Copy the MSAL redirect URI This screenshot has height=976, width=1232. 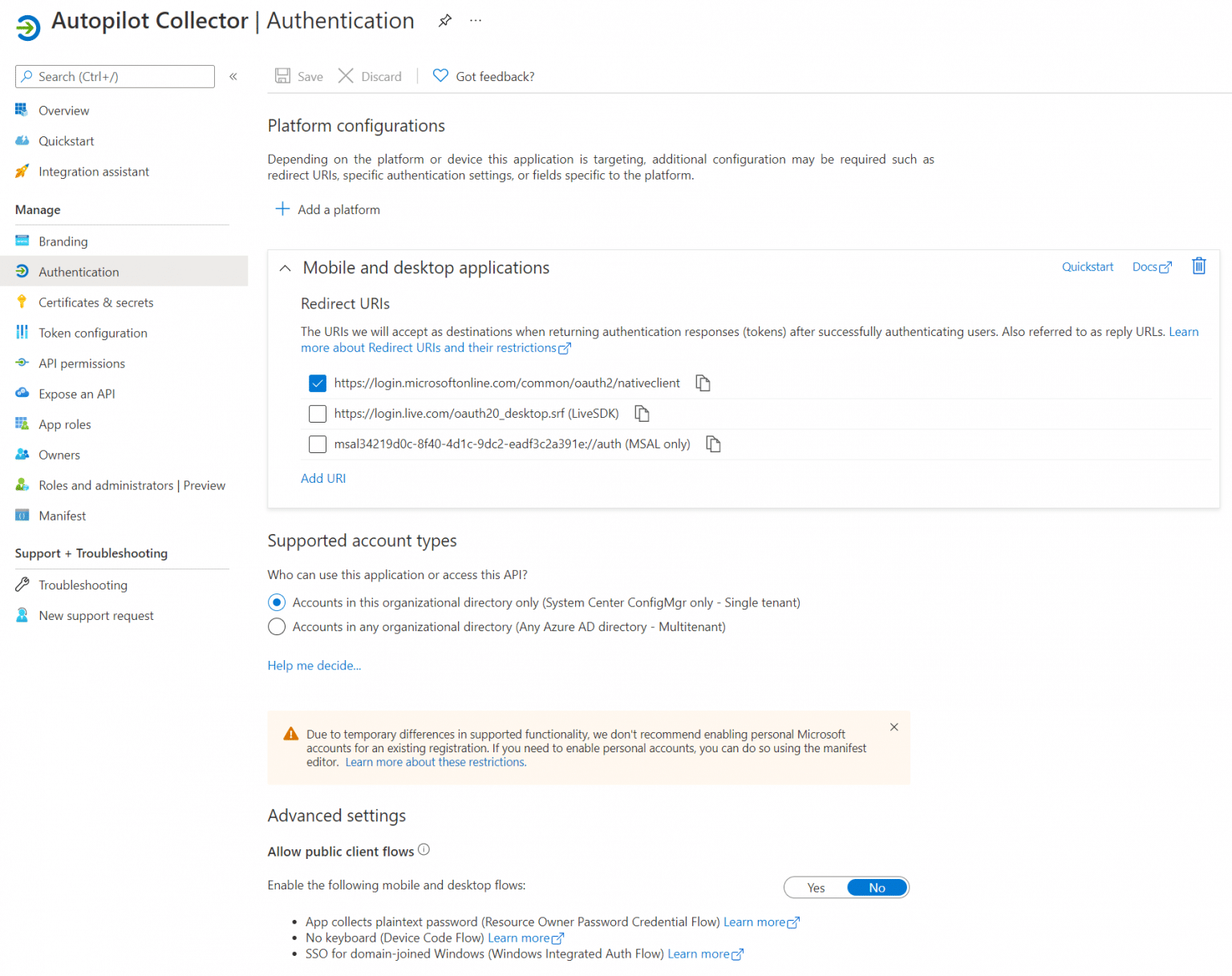(712, 443)
